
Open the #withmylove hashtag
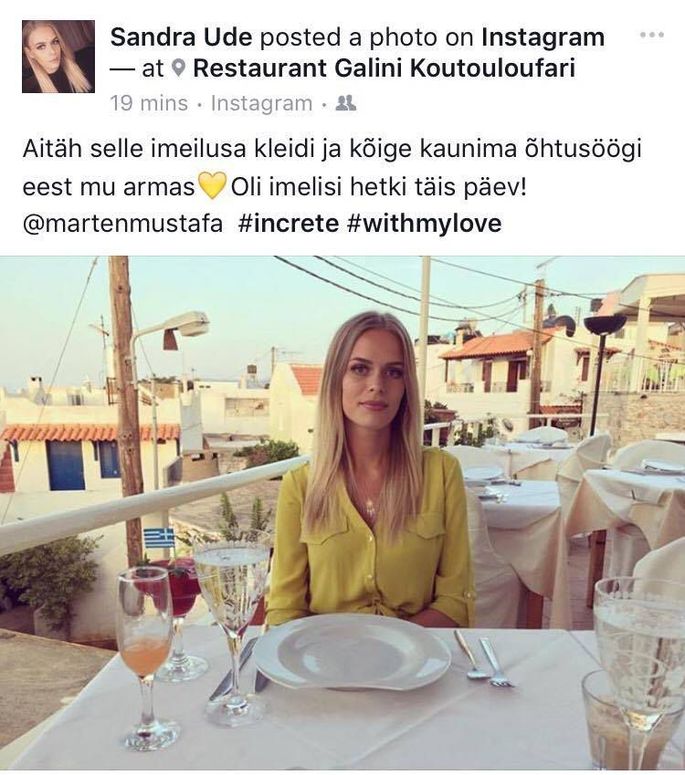[x=425, y=223]
